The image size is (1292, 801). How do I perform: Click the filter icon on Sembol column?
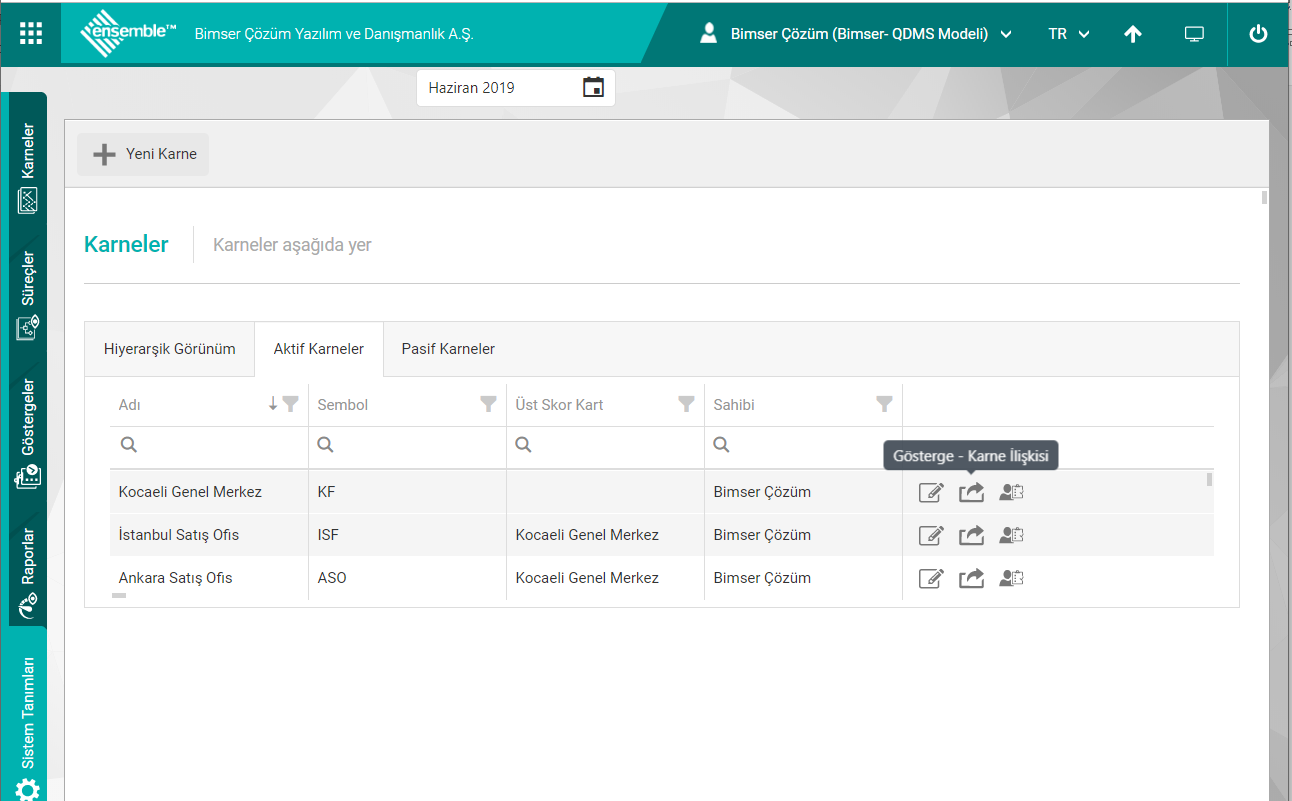click(488, 404)
